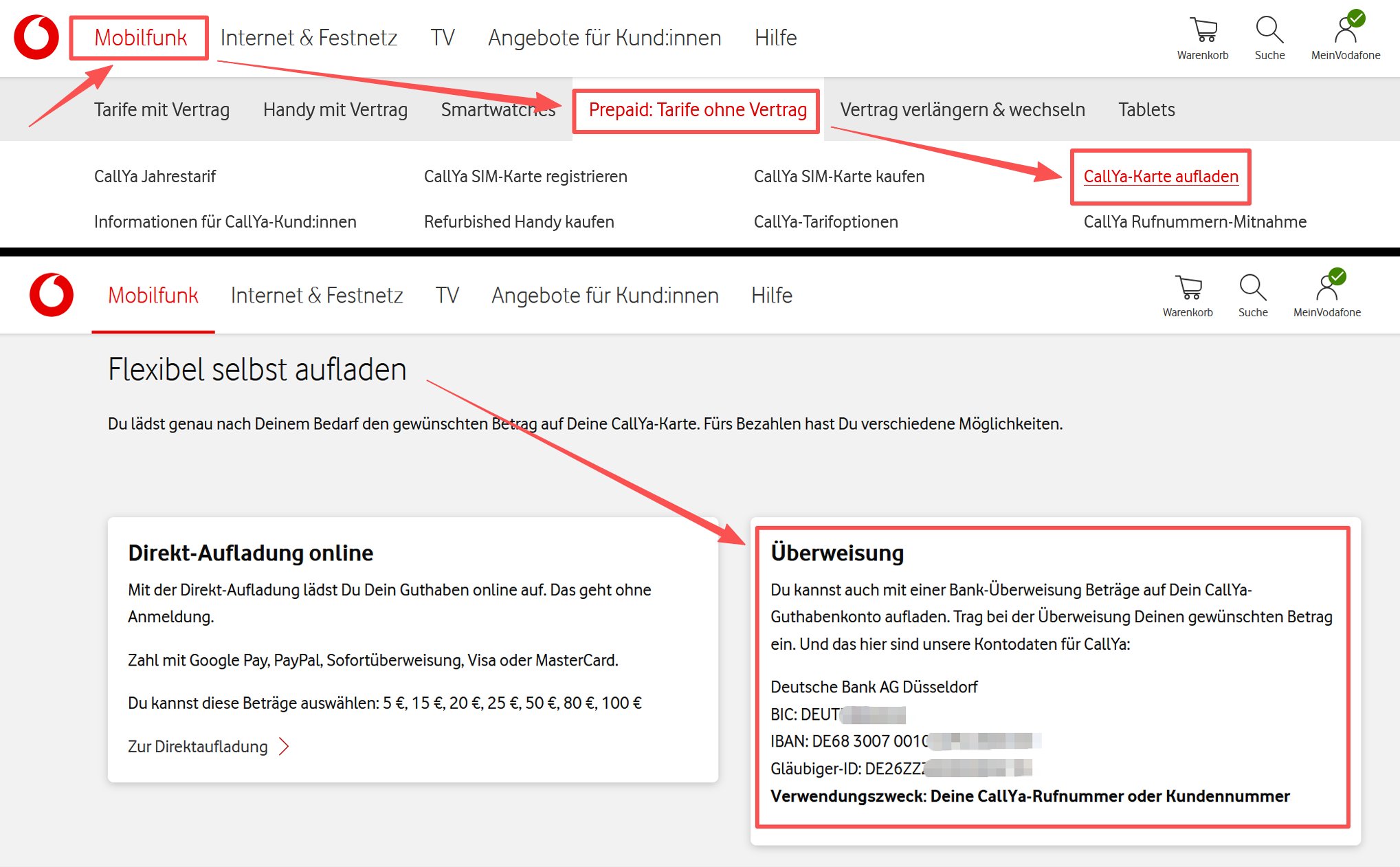Open the CallYa SIM-Karte kaufen link
The width and height of the screenshot is (1400, 867).
[839, 176]
